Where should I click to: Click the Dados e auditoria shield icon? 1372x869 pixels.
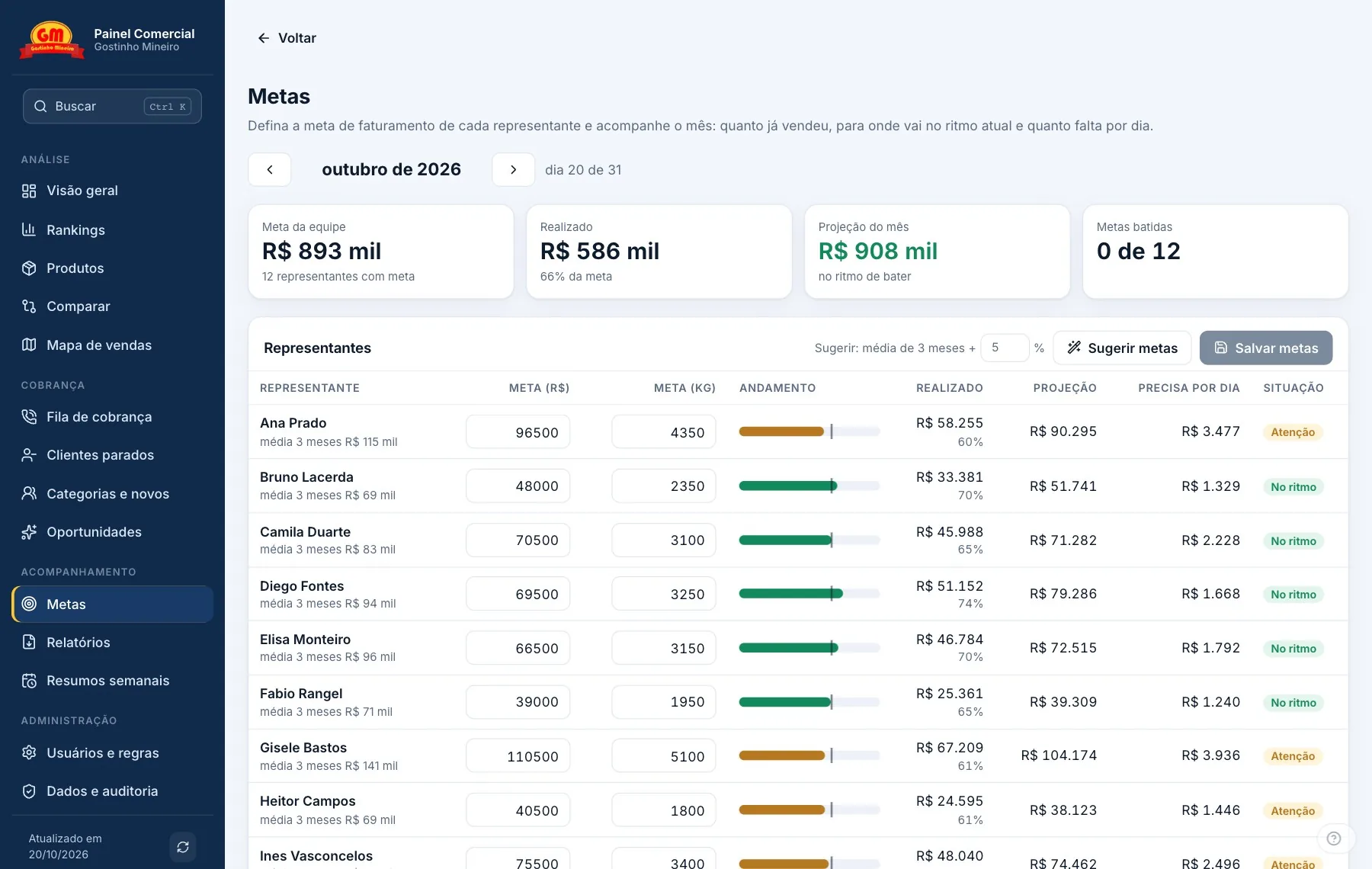pos(29,791)
